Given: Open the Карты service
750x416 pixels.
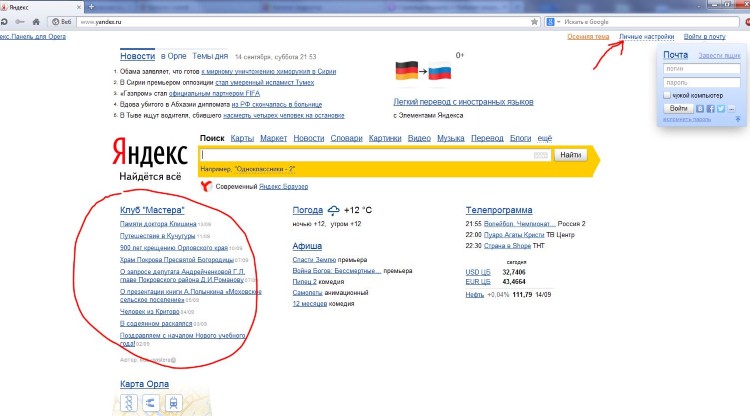Looking at the screenshot, I should pyautogui.click(x=242, y=138).
